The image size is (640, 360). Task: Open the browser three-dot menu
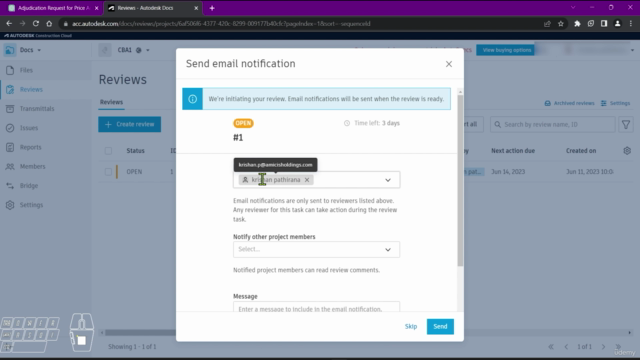coord(631,24)
